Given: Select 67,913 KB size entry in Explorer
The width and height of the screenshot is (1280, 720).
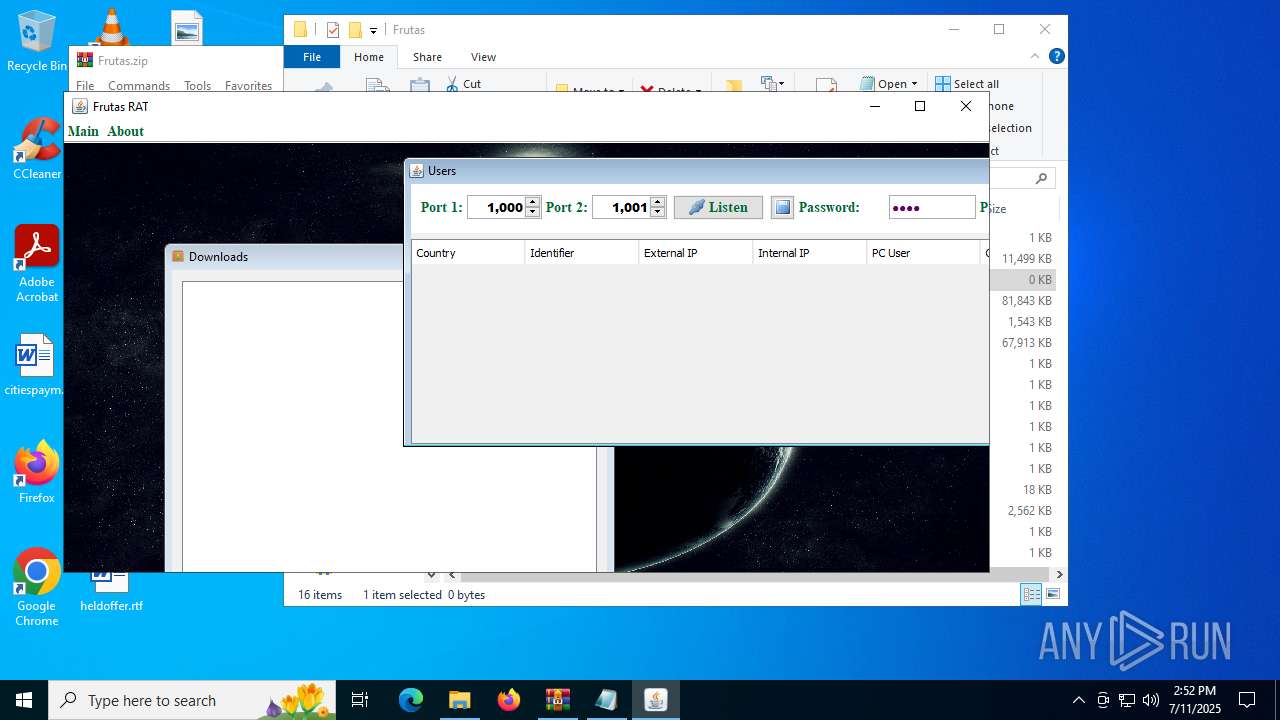Looking at the screenshot, I should (1027, 343).
